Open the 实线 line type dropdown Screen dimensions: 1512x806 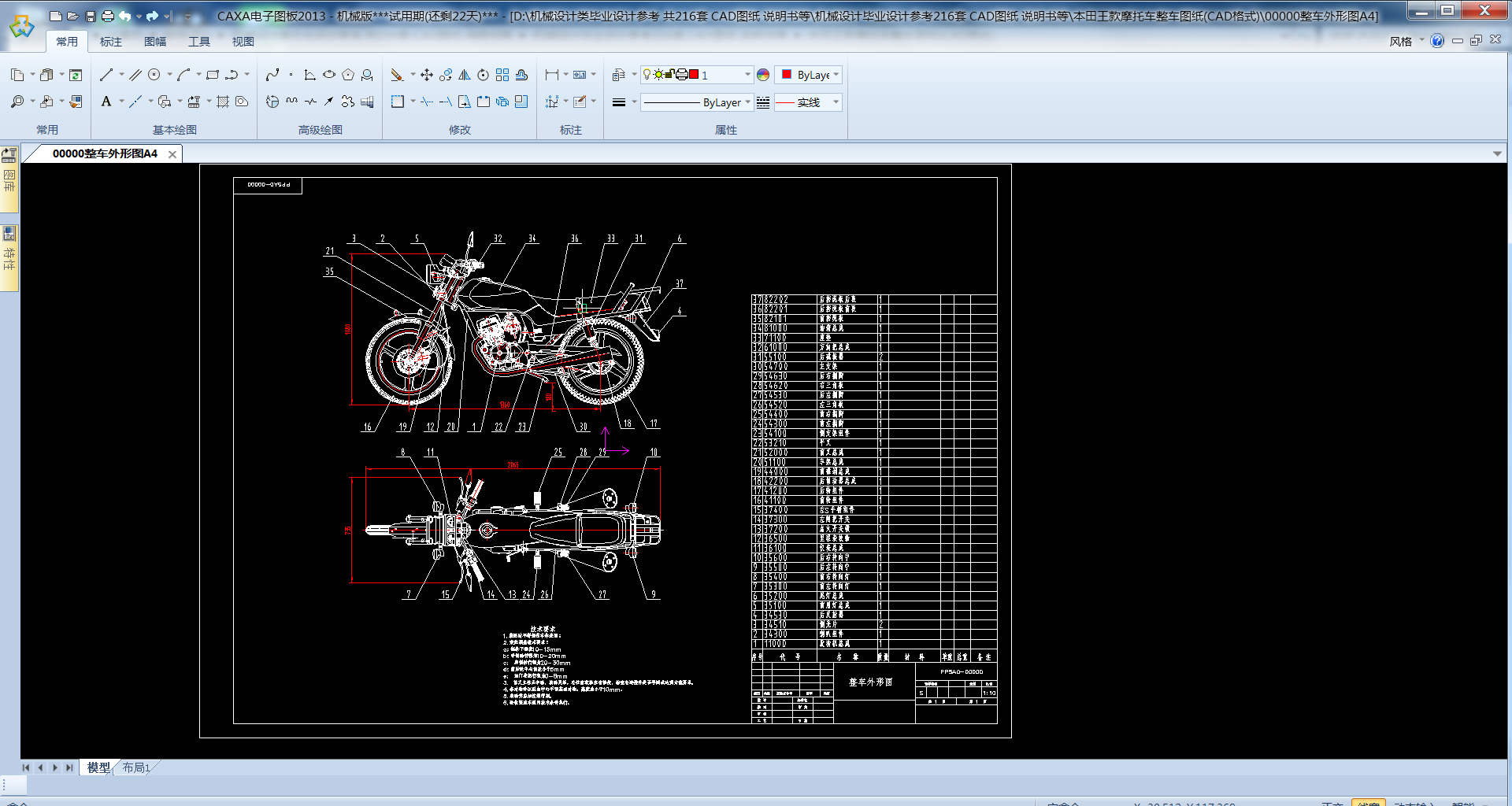(836, 102)
